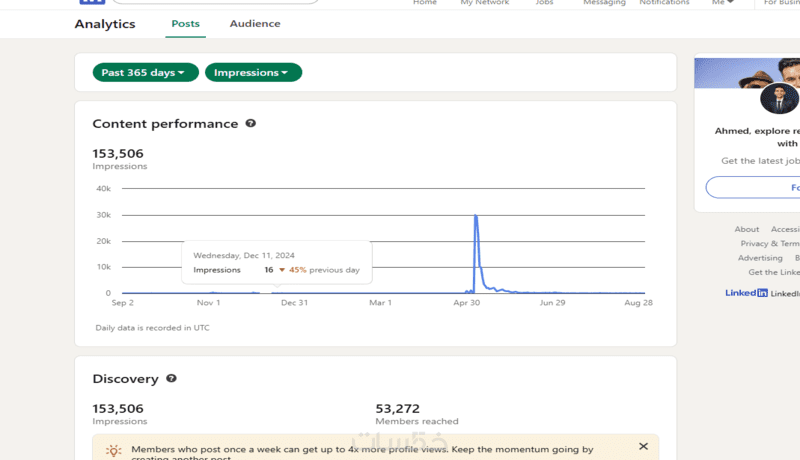Viewport: 800px width, 460px height.
Task: Go to Home in top navigation
Action: pyautogui.click(x=425, y=3)
